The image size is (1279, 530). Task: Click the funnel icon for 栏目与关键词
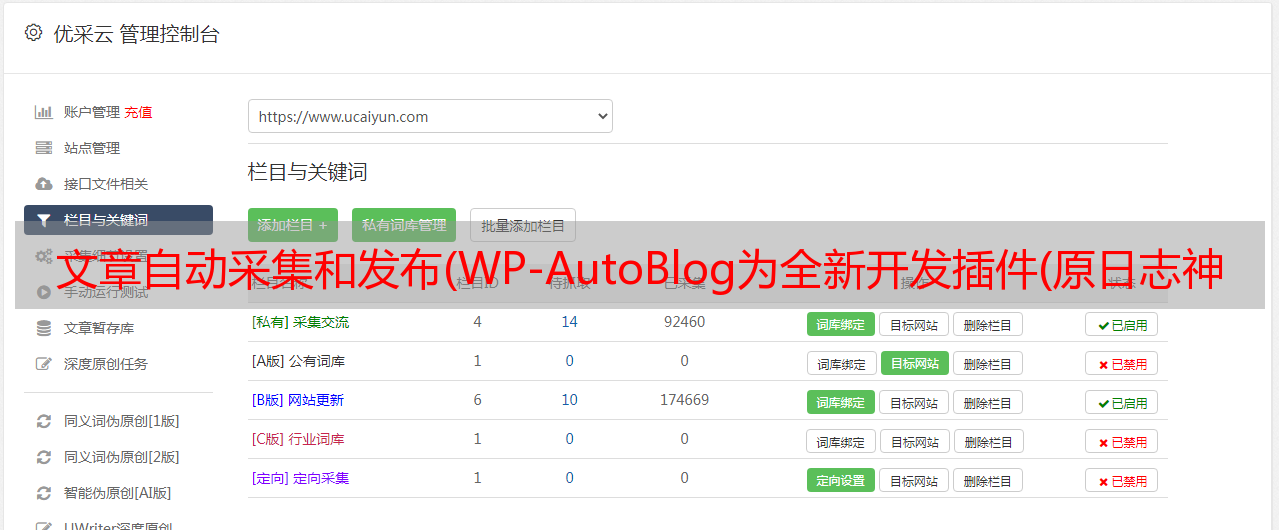coord(44,220)
